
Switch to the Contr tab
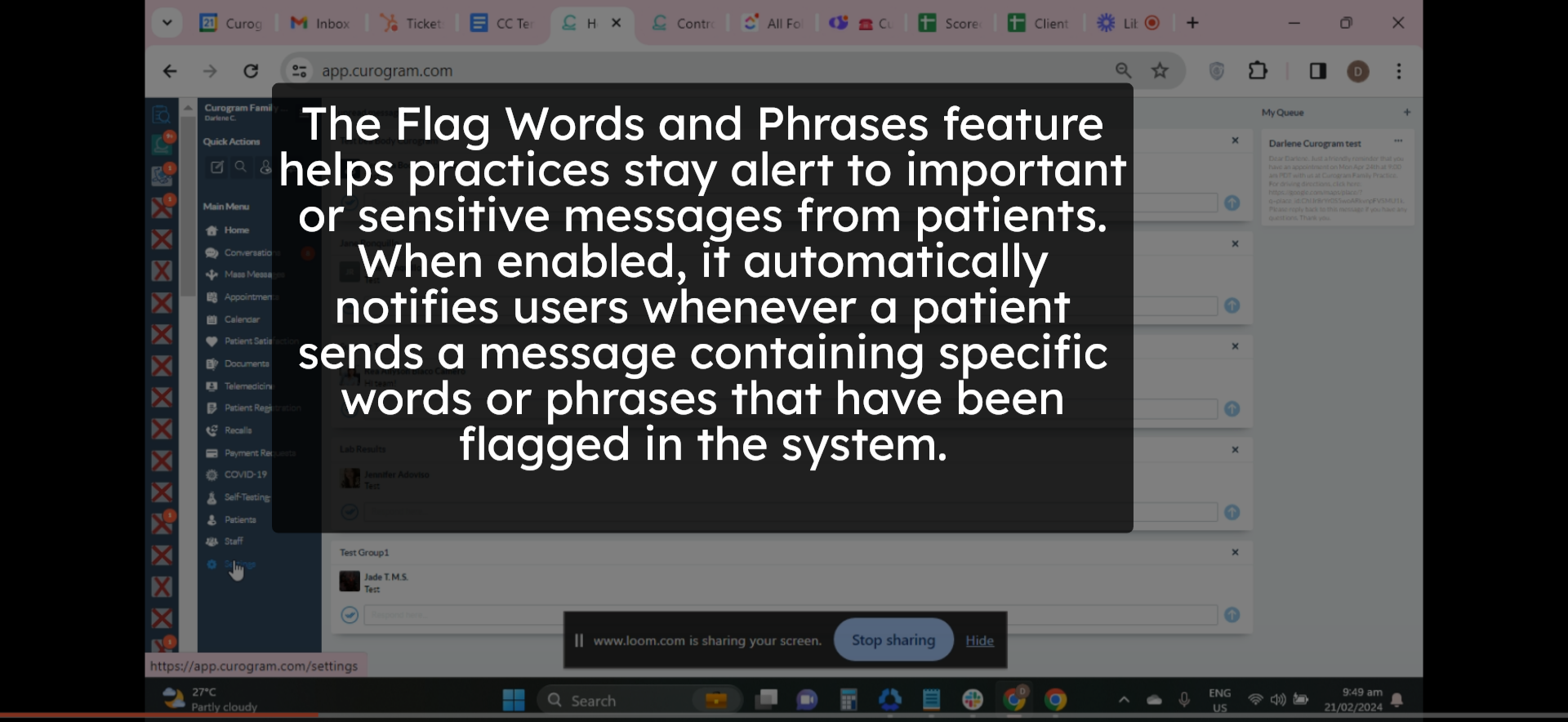click(x=683, y=23)
